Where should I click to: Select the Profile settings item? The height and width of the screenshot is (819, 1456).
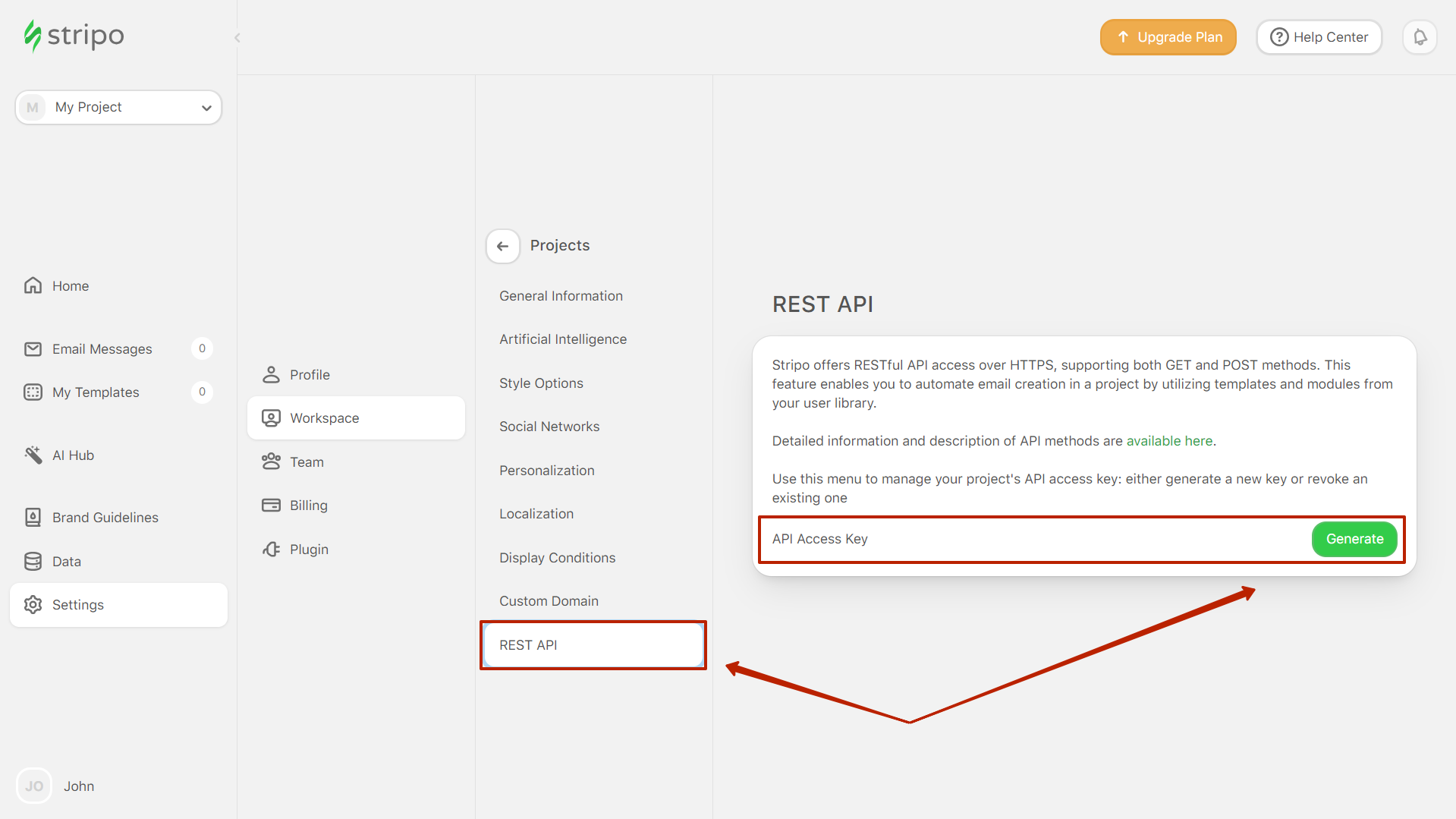[x=310, y=375]
